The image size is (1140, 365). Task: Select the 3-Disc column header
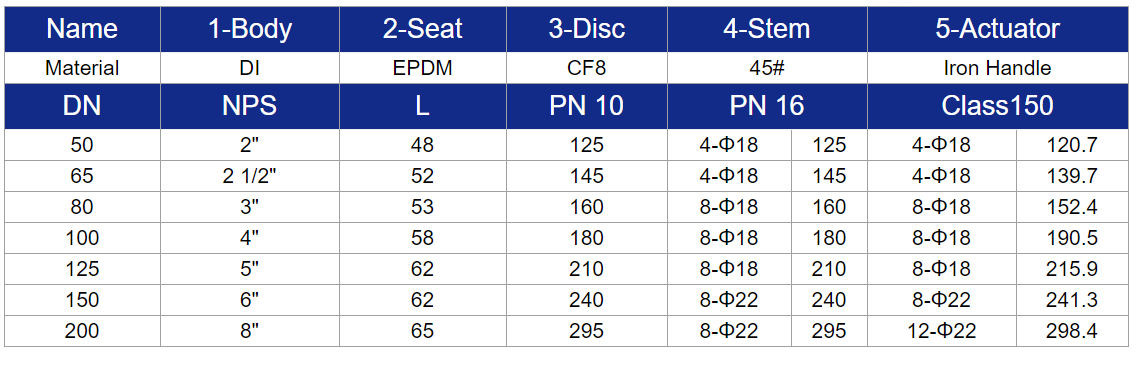tap(587, 29)
